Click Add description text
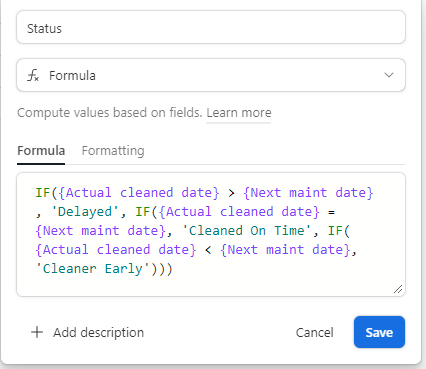426x369 pixels. (x=99, y=333)
